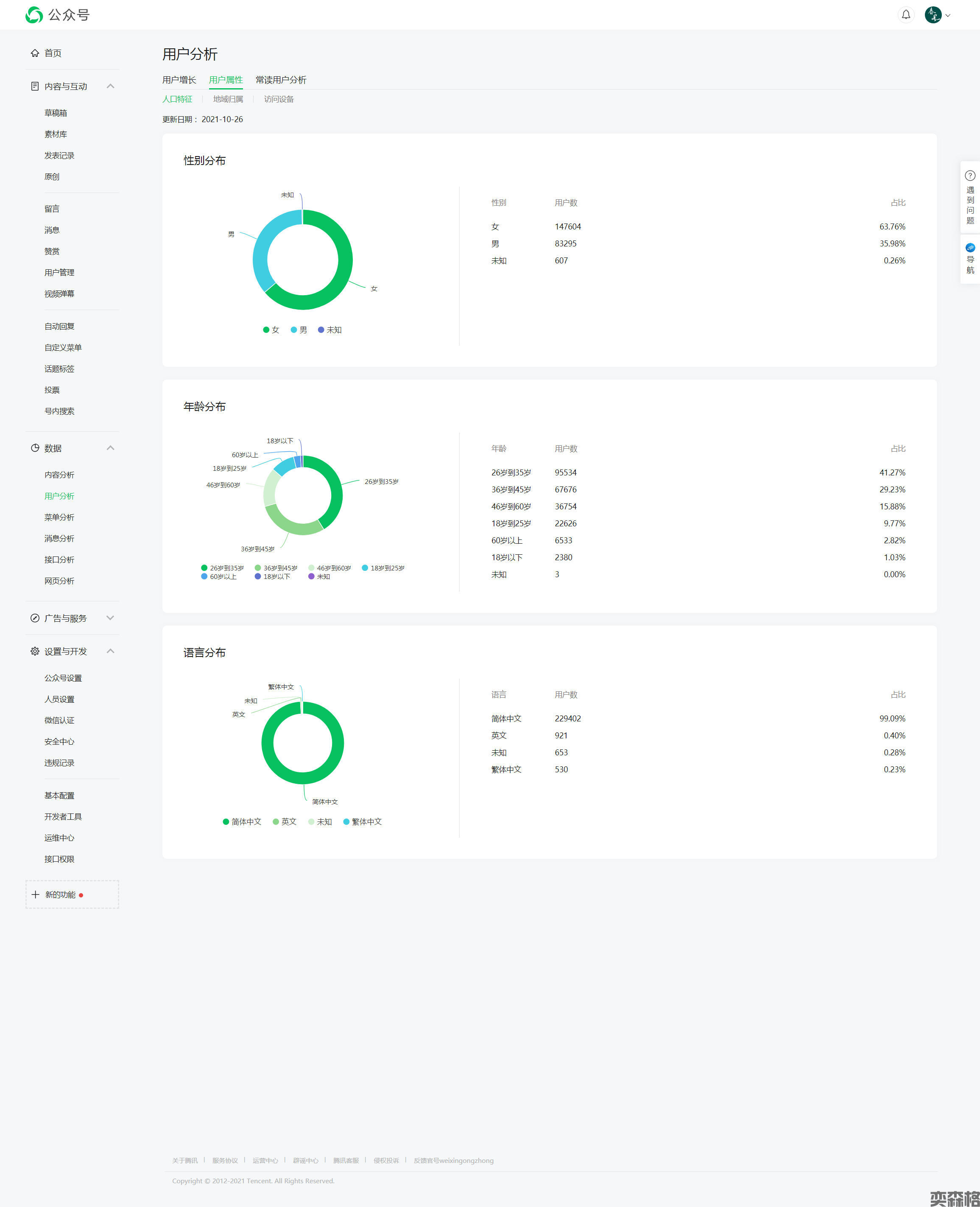This screenshot has width=980, height=1207.
Task: Open the 地域归属 sub-tab link
Action: (x=228, y=99)
